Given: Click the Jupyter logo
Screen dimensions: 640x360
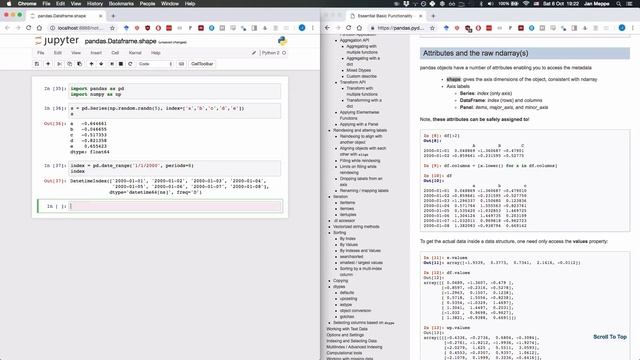Looking at the screenshot, I should click(x=57, y=41).
